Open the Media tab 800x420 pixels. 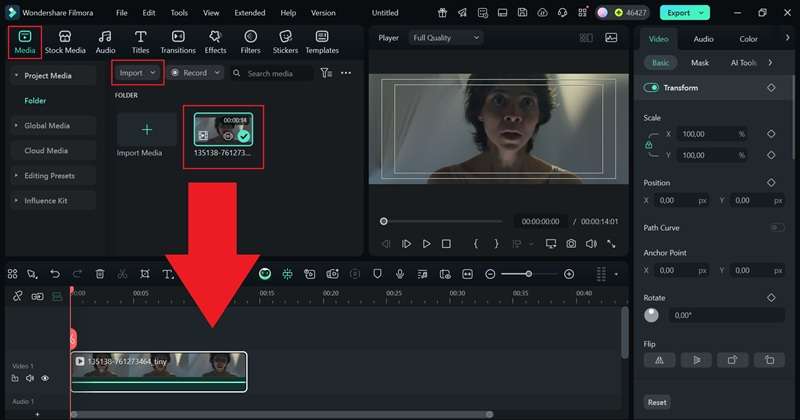(x=24, y=42)
